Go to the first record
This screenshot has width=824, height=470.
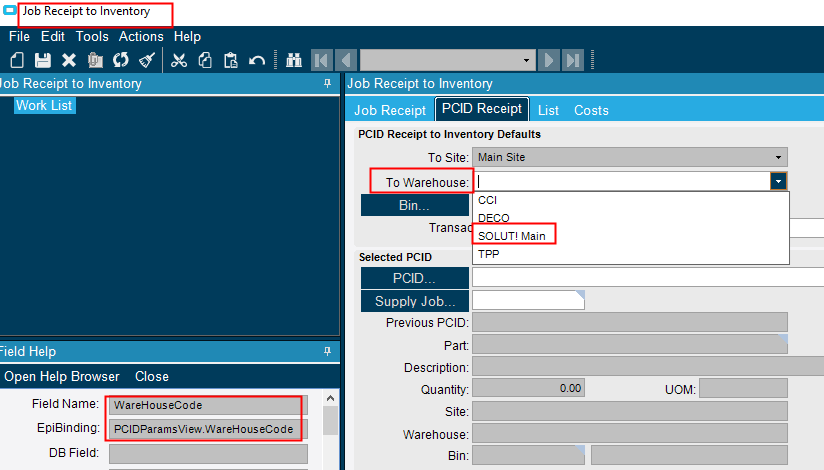pos(322,60)
